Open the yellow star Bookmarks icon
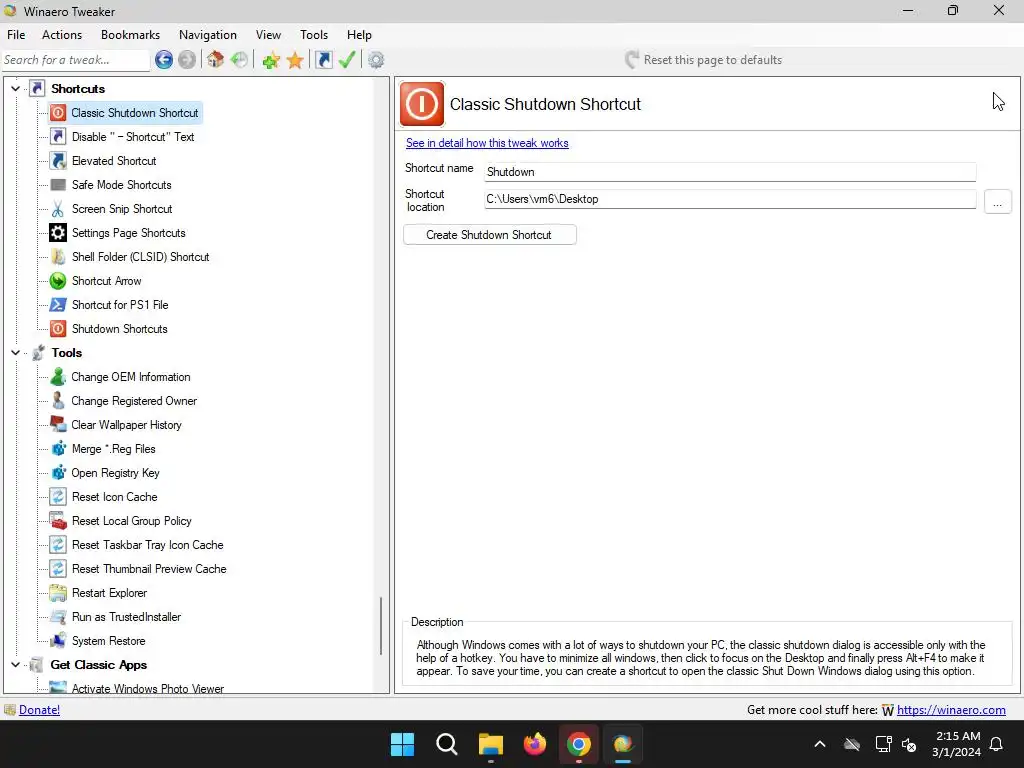 [295, 60]
